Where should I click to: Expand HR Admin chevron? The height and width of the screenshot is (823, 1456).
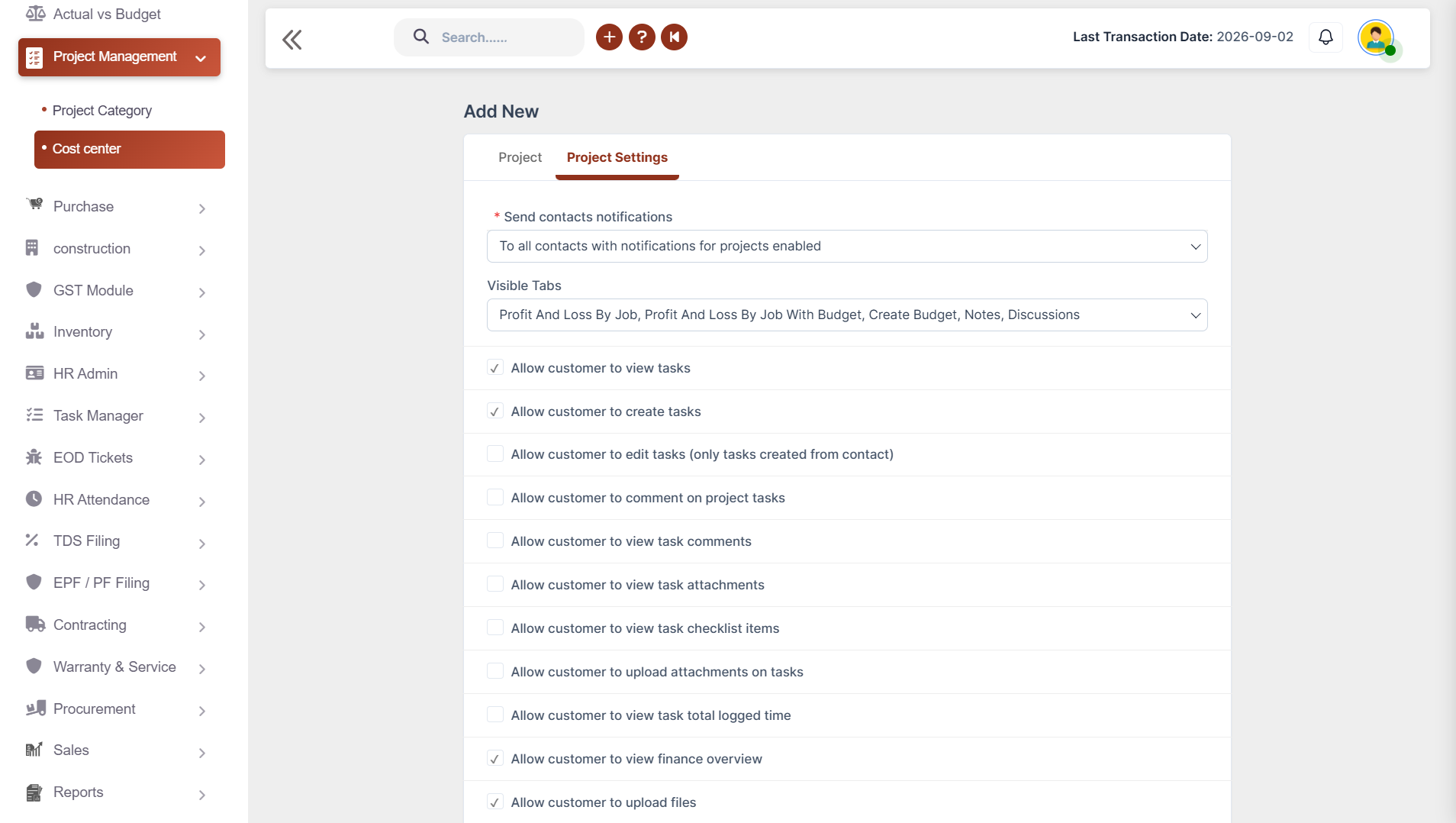tap(201, 376)
